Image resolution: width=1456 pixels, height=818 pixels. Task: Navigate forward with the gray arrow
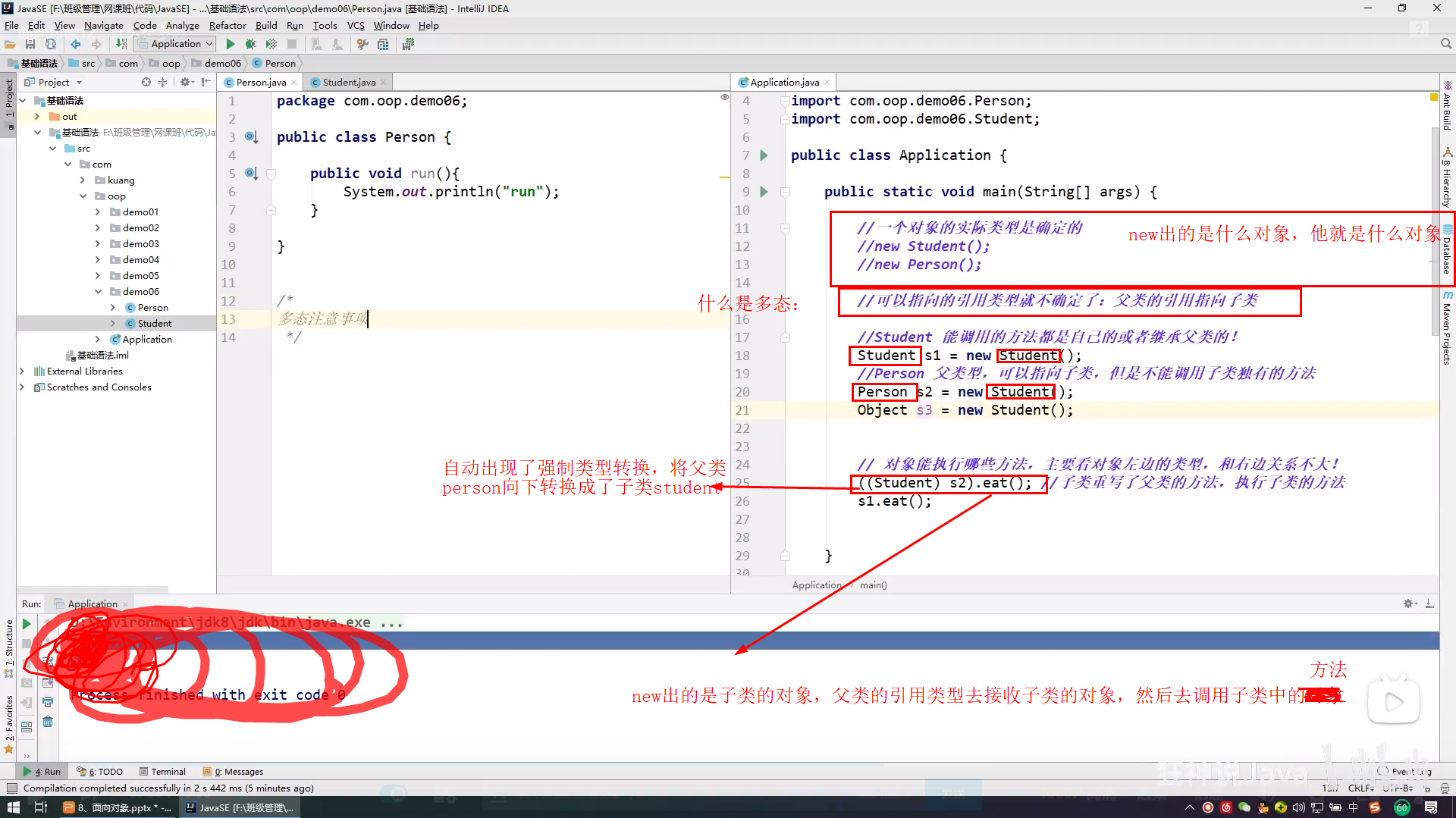coord(96,44)
